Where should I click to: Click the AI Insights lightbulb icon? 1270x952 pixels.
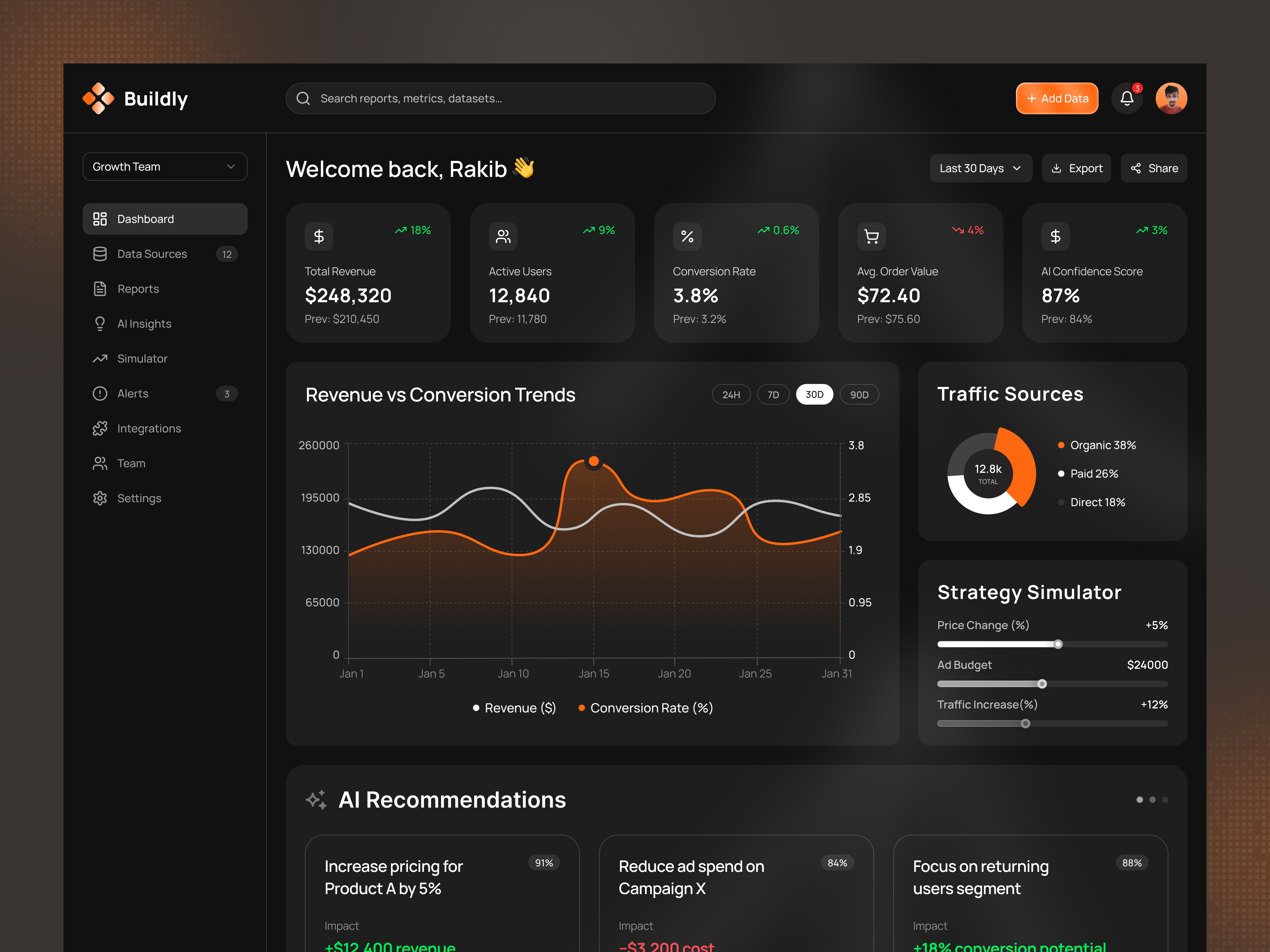pos(100,324)
